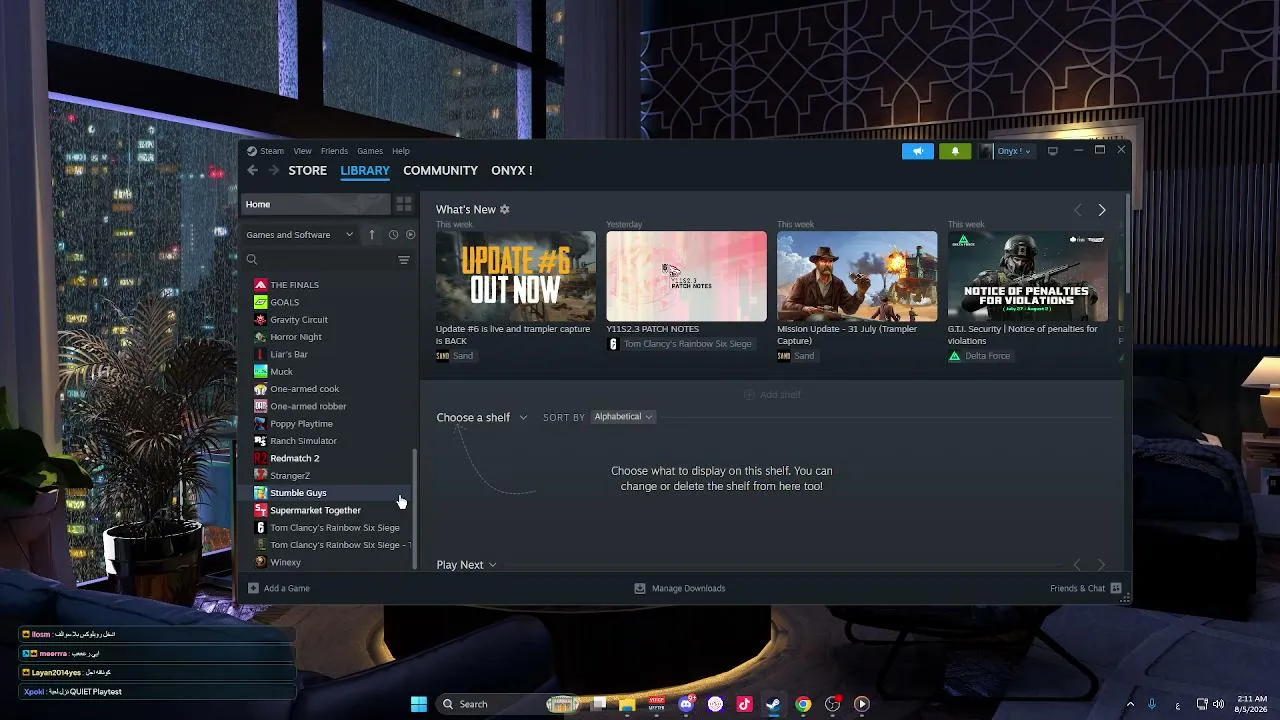Image resolution: width=1280 pixels, height=720 pixels.
Task: Go back with the Steam back arrow
Action: pos(252,170)
